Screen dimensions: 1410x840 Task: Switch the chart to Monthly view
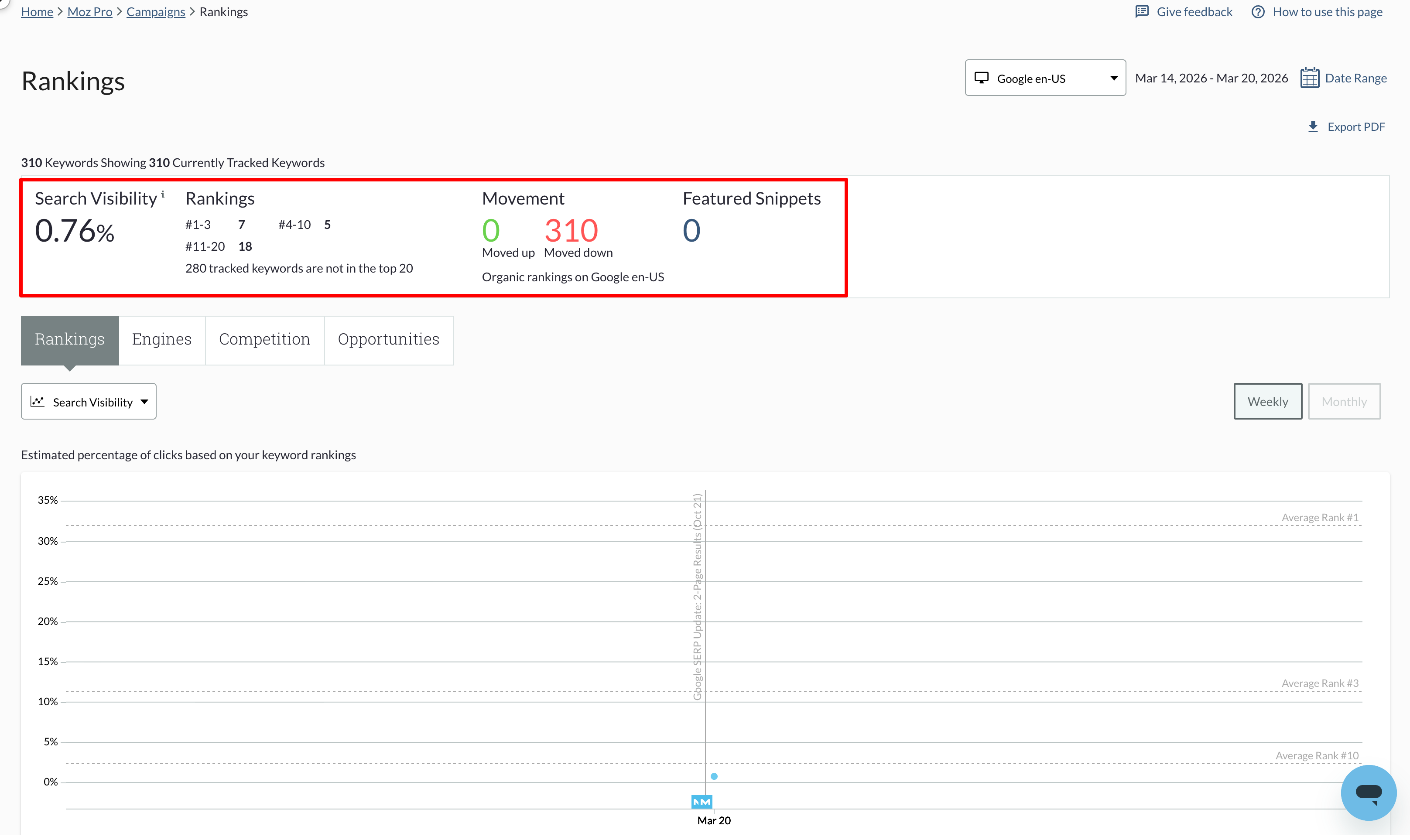click(x=1344, y=401)
